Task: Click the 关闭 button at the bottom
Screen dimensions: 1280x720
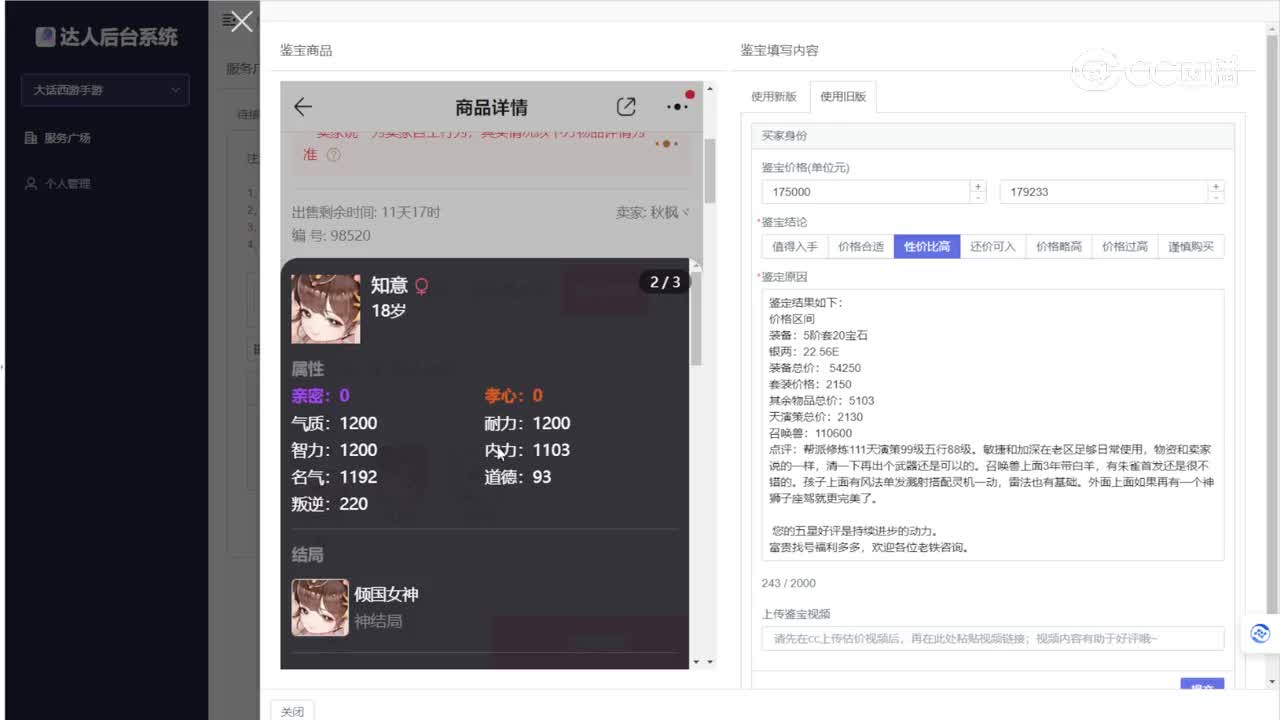Action: 292,711
